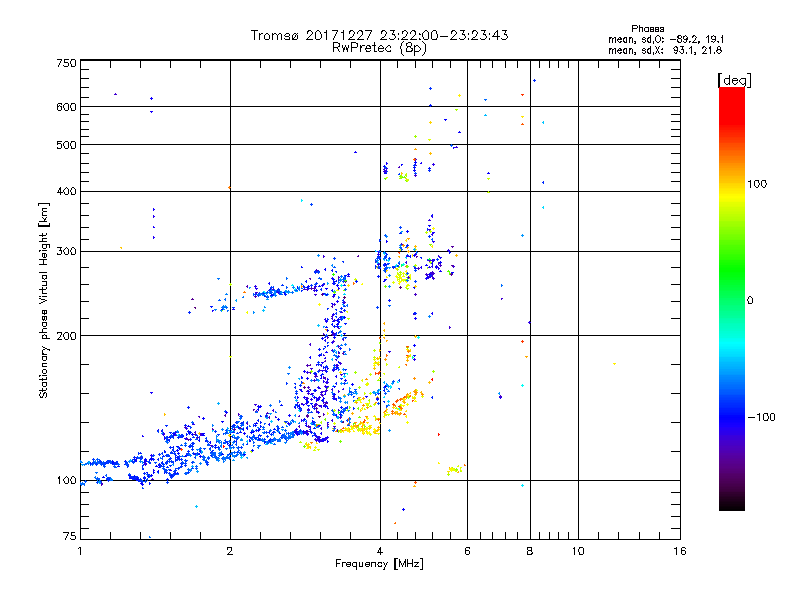Click the '[deg]' colorbar unit label
800x600 pixels.
tap(734, 81)
